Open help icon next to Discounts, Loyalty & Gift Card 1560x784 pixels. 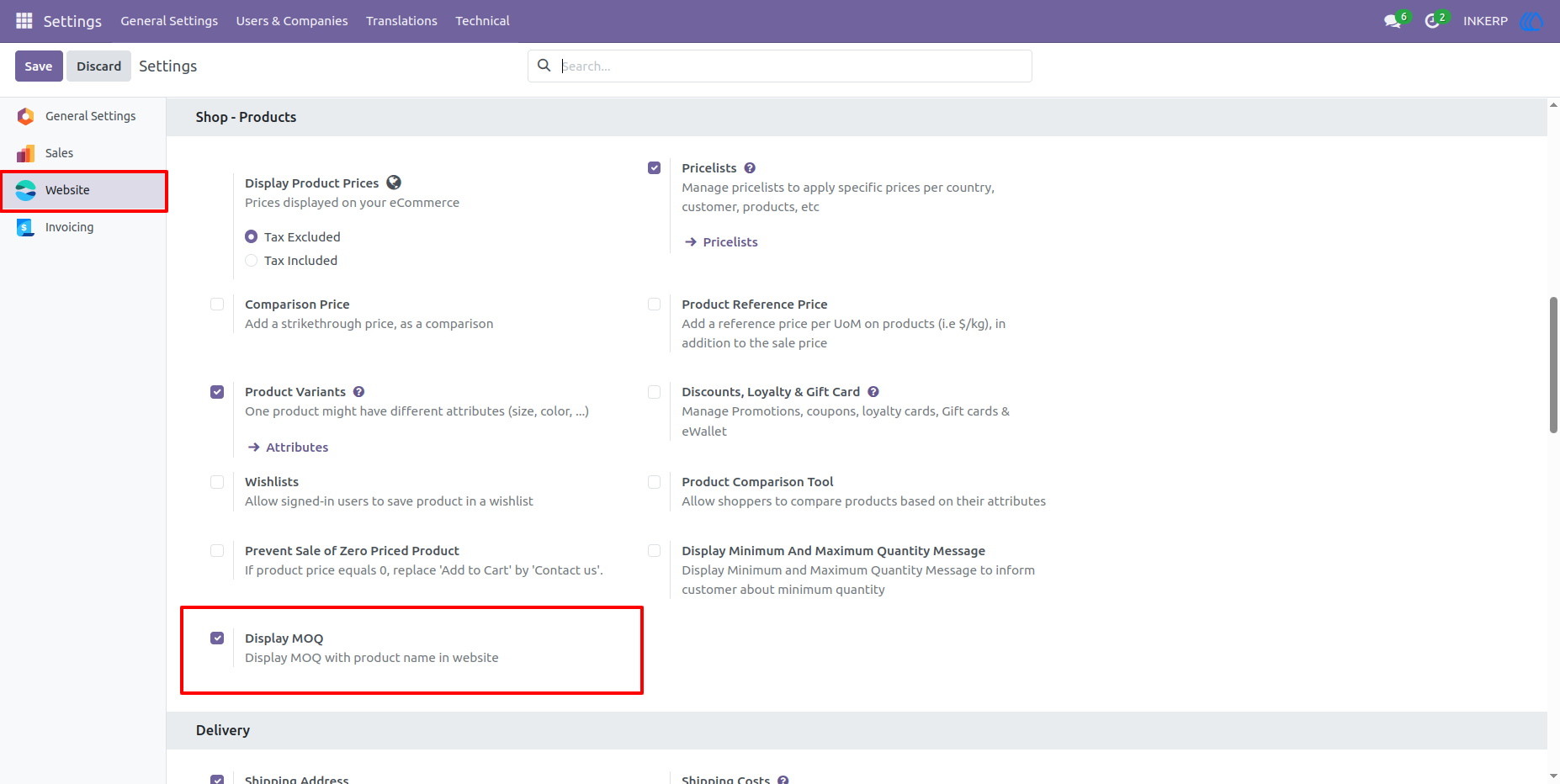coord(873,392)
